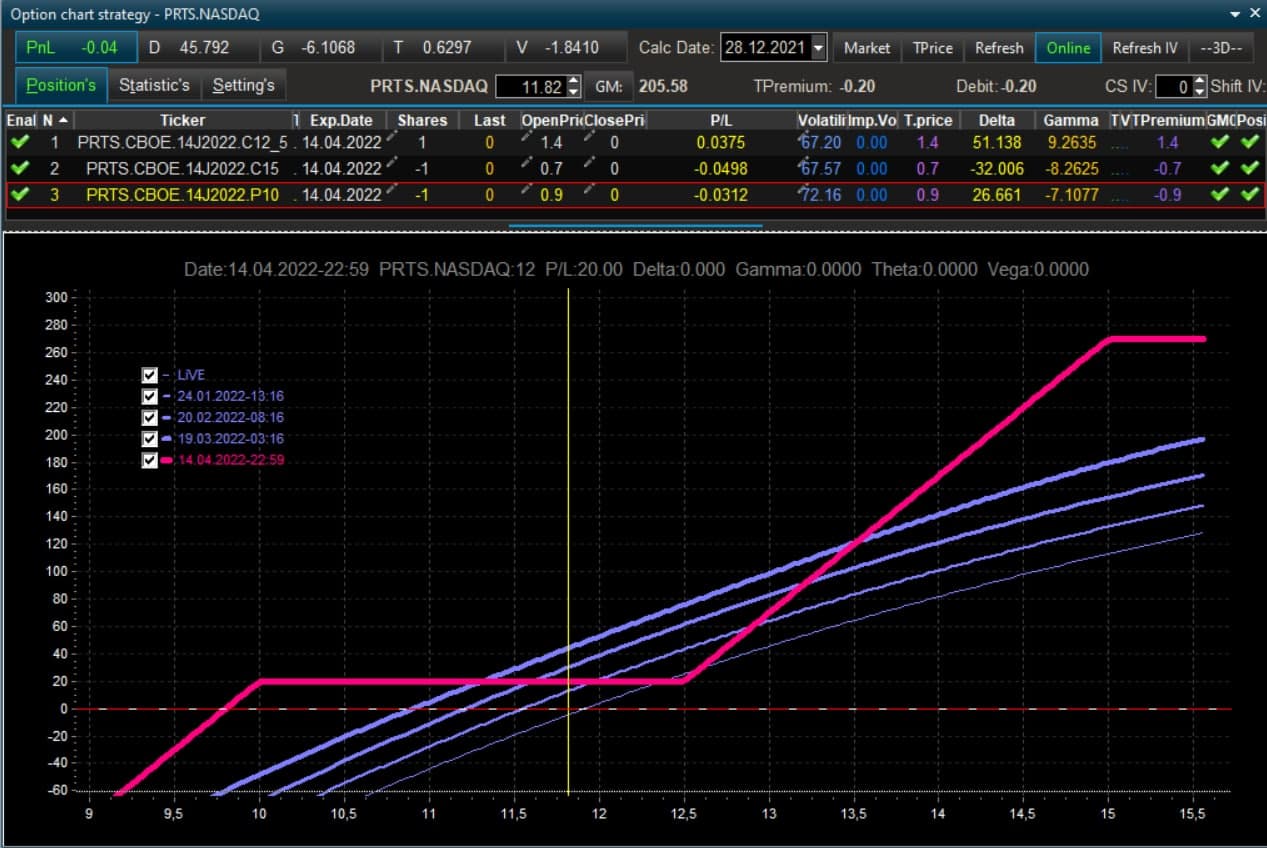1267x848 pixels.
Task: Toggle the 24.01.2022-13:16 curve checkbox
Action: click(x=150, y=396)
